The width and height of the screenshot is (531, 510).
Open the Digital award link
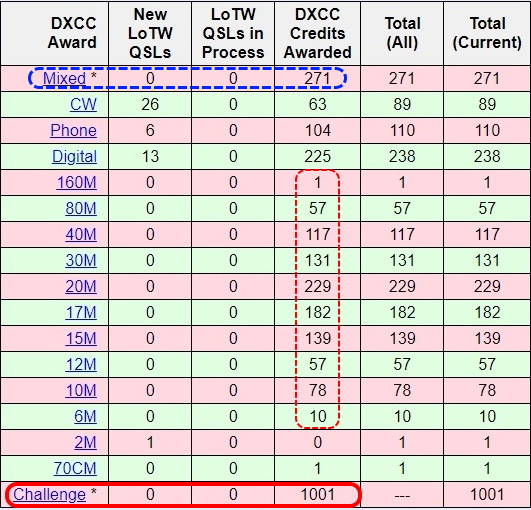(75, 156)
